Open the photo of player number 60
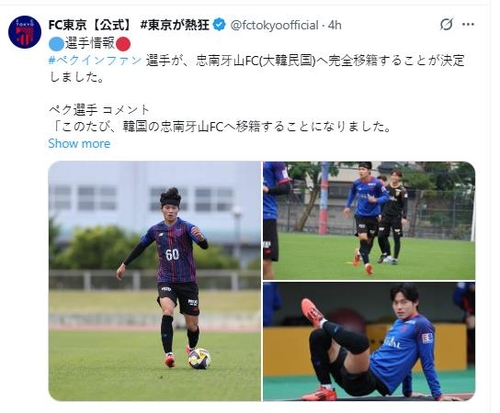The image size is (500, 413). coord(155,281)
